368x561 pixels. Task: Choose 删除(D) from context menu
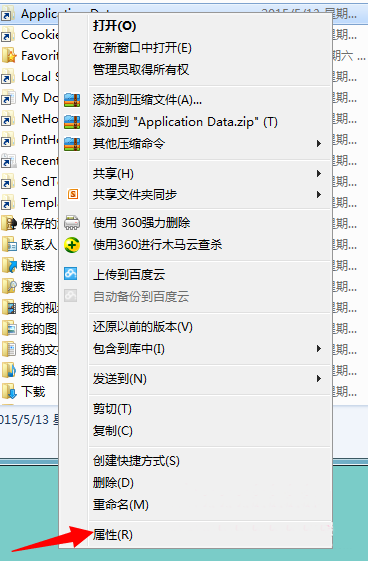click(x=113, y=483)
